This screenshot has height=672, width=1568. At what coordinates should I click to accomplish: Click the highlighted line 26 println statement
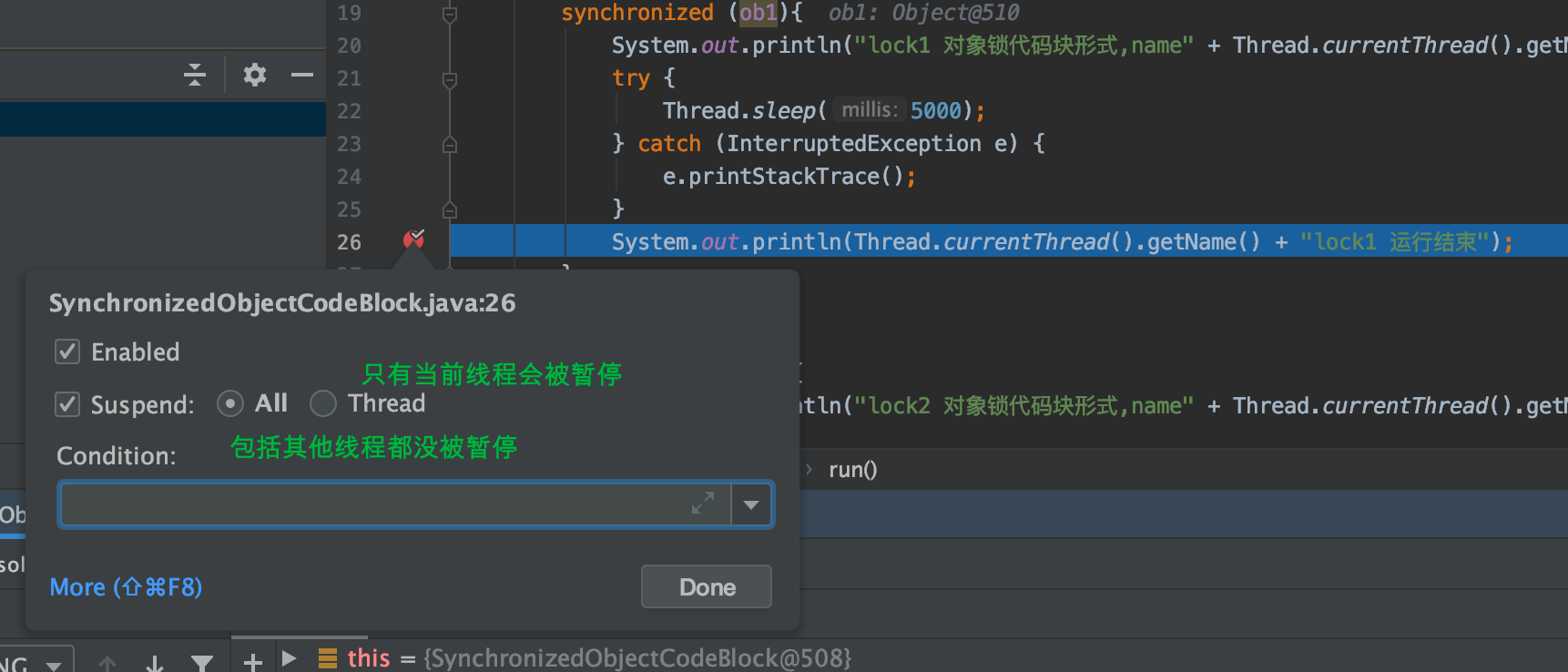pyautogui.click(x=1062, y=242)
